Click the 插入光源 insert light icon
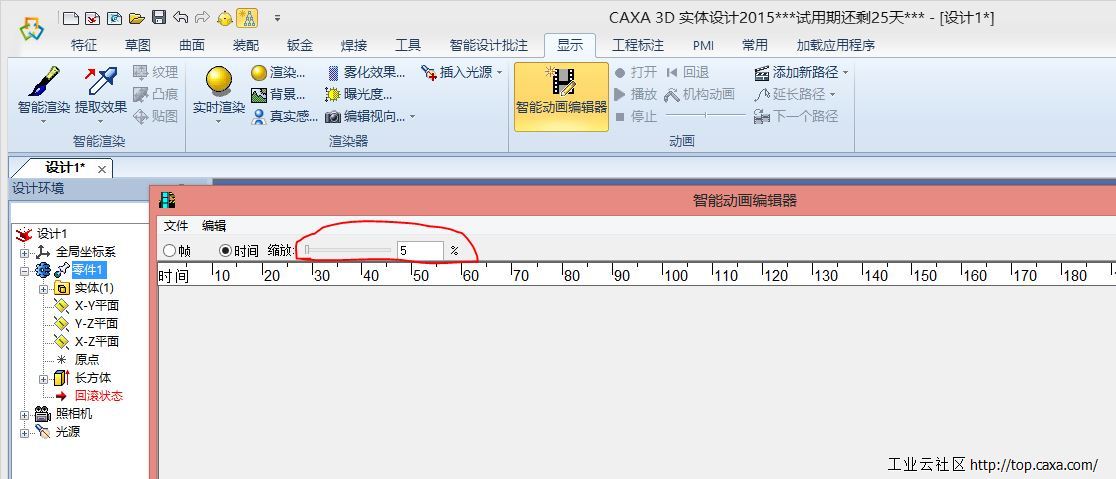The height and width of the screenshot is (479, 1116). [x=428, y=73]
